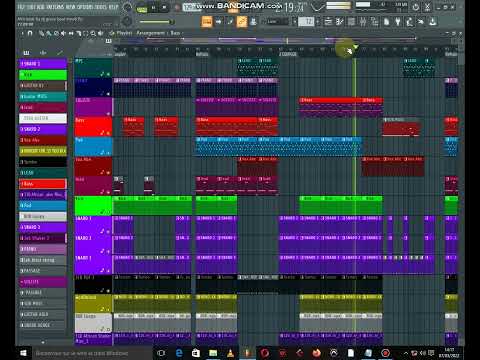Select the playlist Zoom magnifier tool
This screenshot has height=360, width=480.
pos(93,33)
